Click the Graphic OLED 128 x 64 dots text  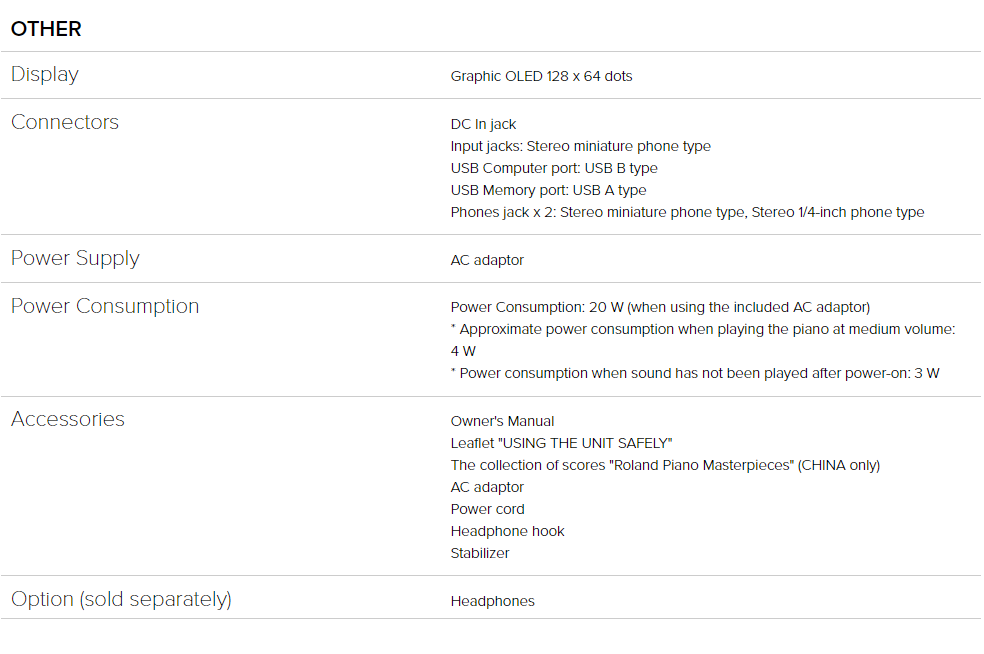[541, 76]
